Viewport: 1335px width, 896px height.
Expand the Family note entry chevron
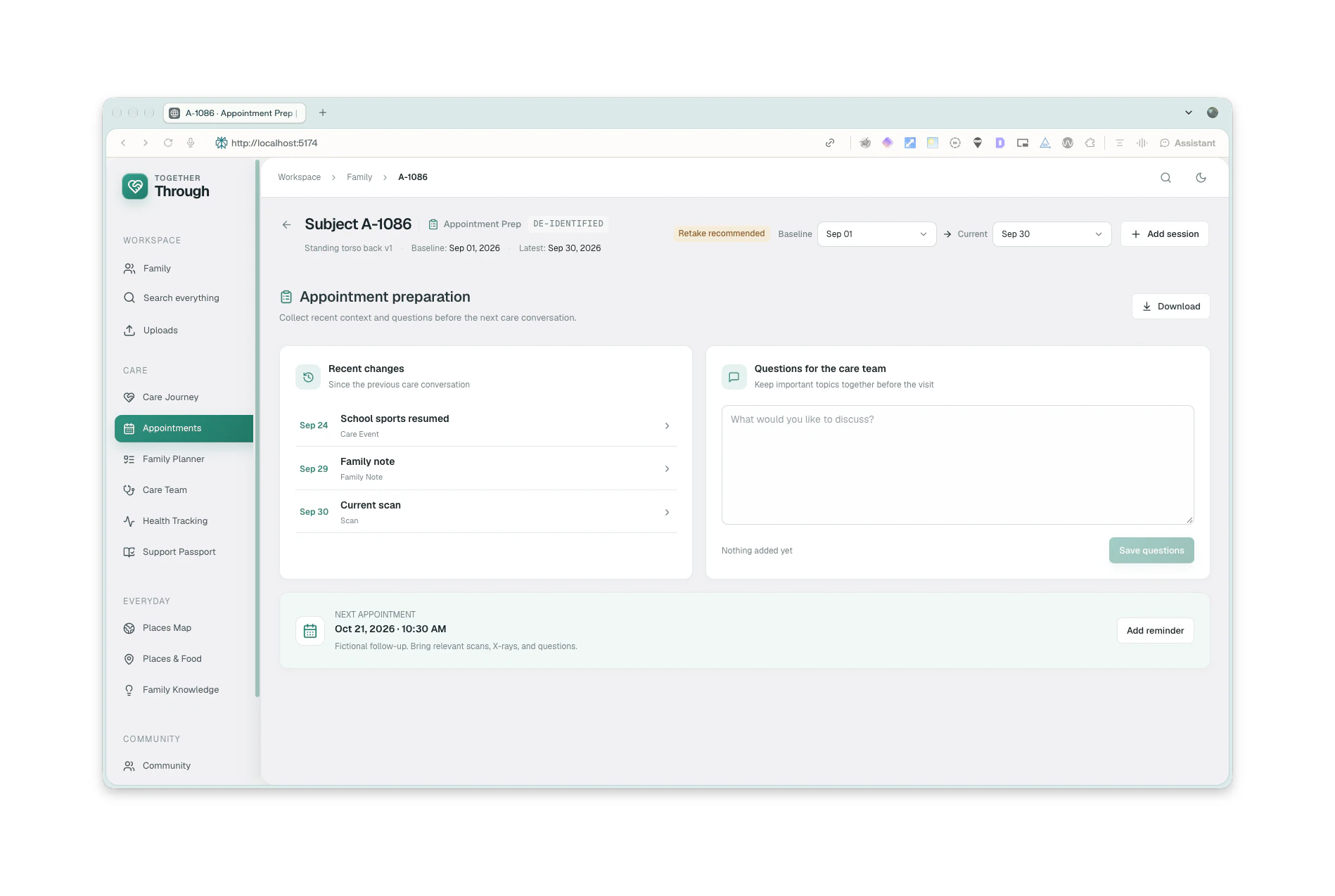667,469
